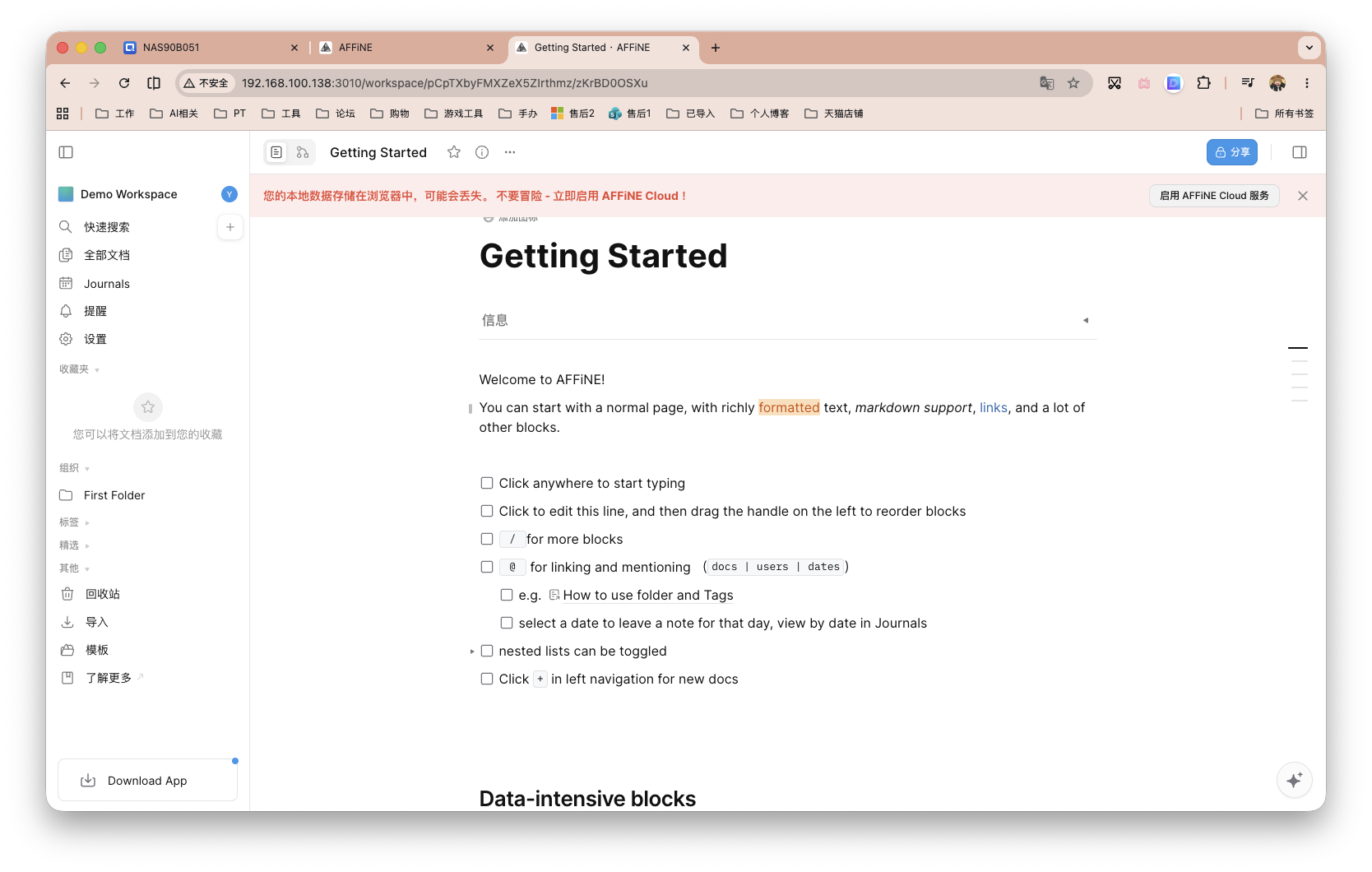This screenshot has width=1372, height=872.
Task: Open the 游戏工具 bookmarks folder
Action: point(454,114)
